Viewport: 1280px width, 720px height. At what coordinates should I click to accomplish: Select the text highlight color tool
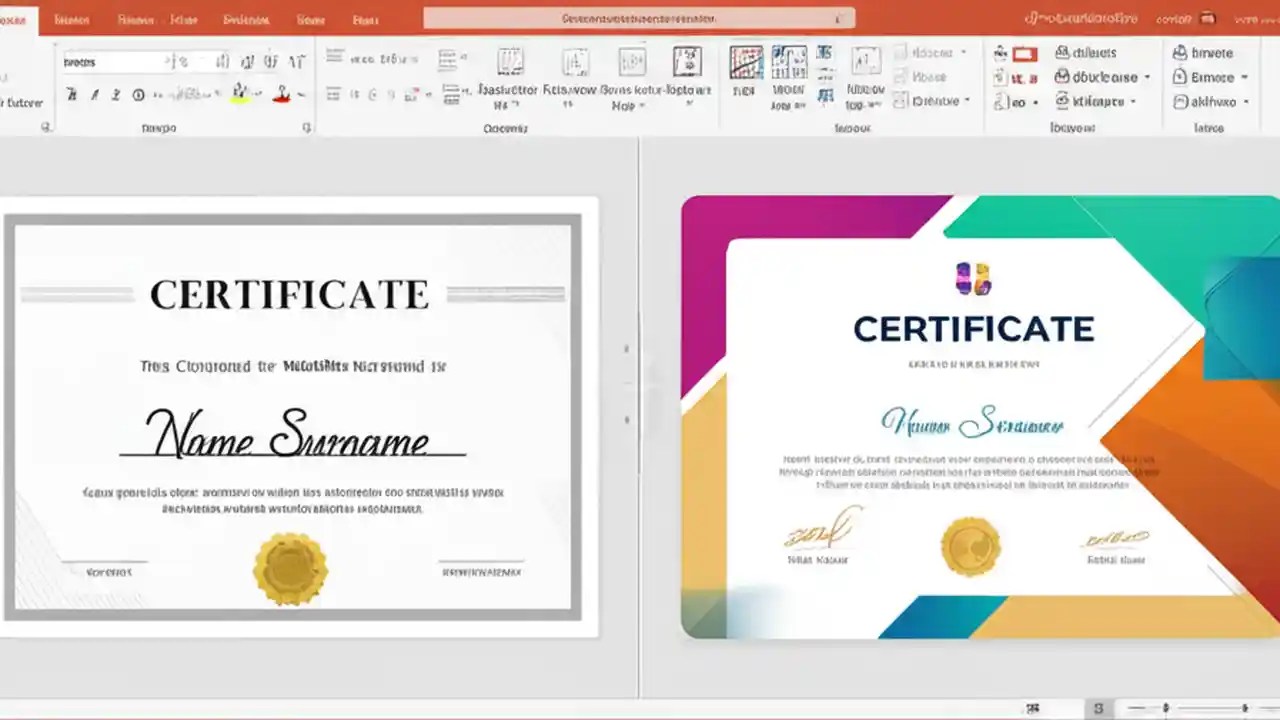point(240,95)
